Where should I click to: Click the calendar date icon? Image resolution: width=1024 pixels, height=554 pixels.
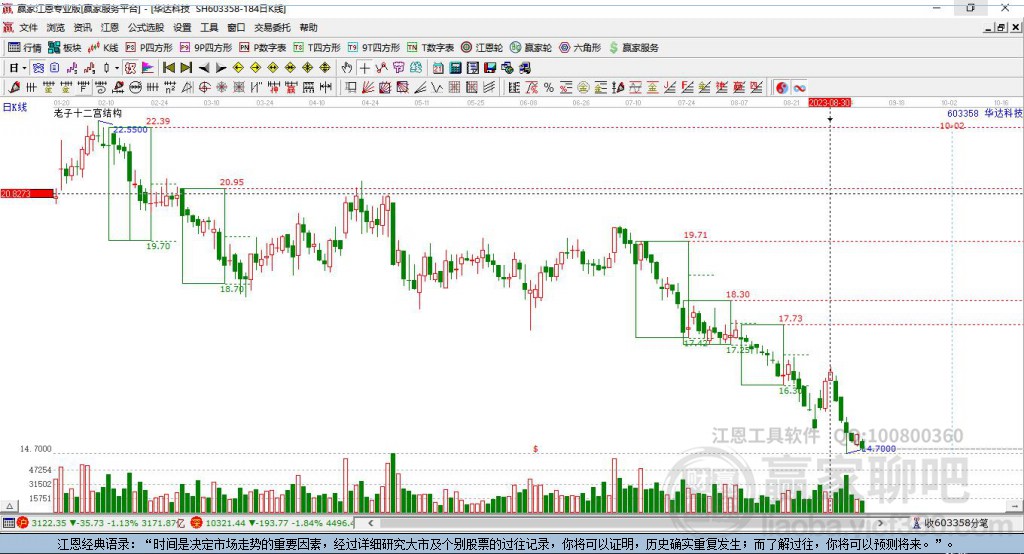438,68
